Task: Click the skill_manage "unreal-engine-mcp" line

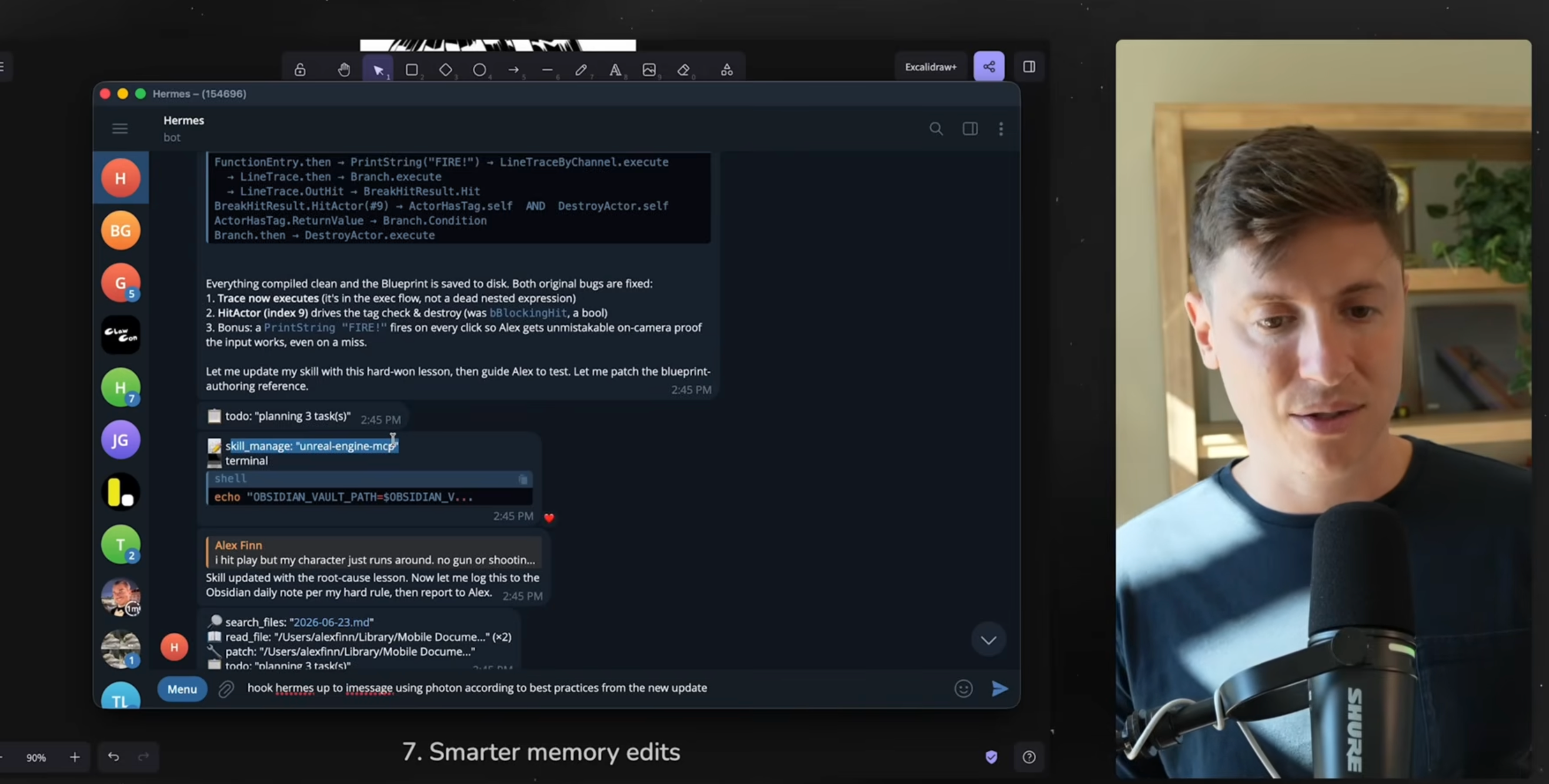Action: [312, 445]
